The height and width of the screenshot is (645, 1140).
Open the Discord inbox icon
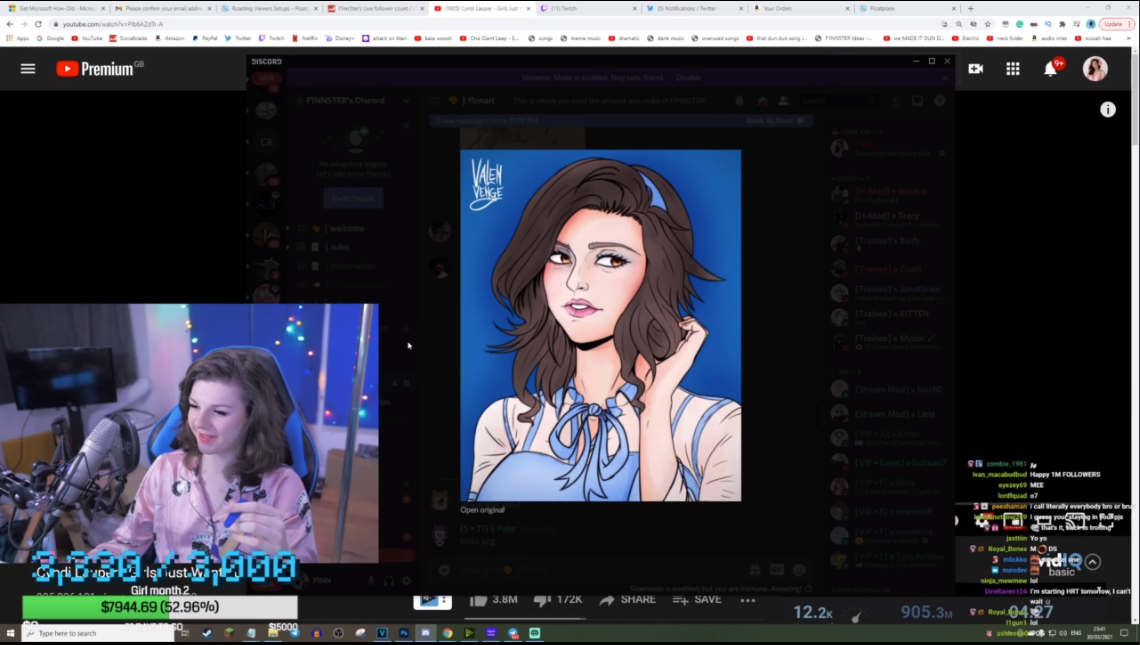coord(918,101)
